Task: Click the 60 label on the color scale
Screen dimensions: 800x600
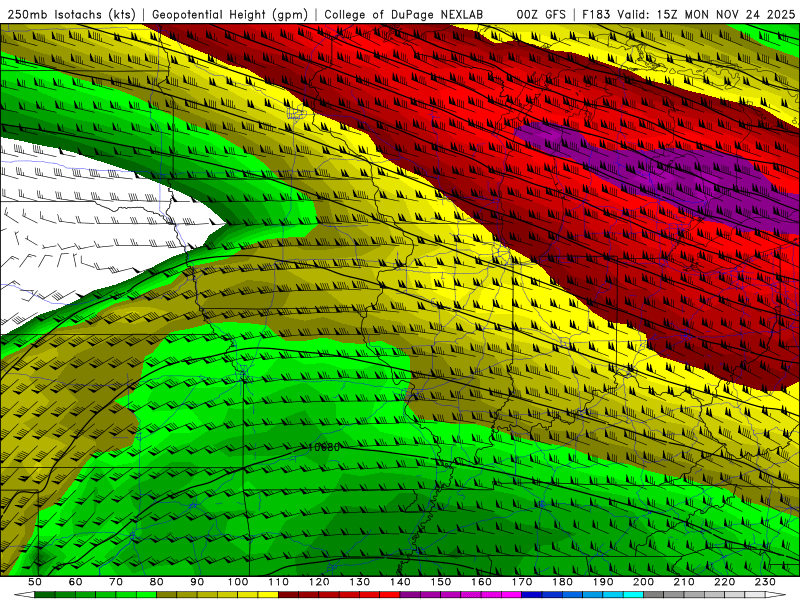Action: (76, 582)
